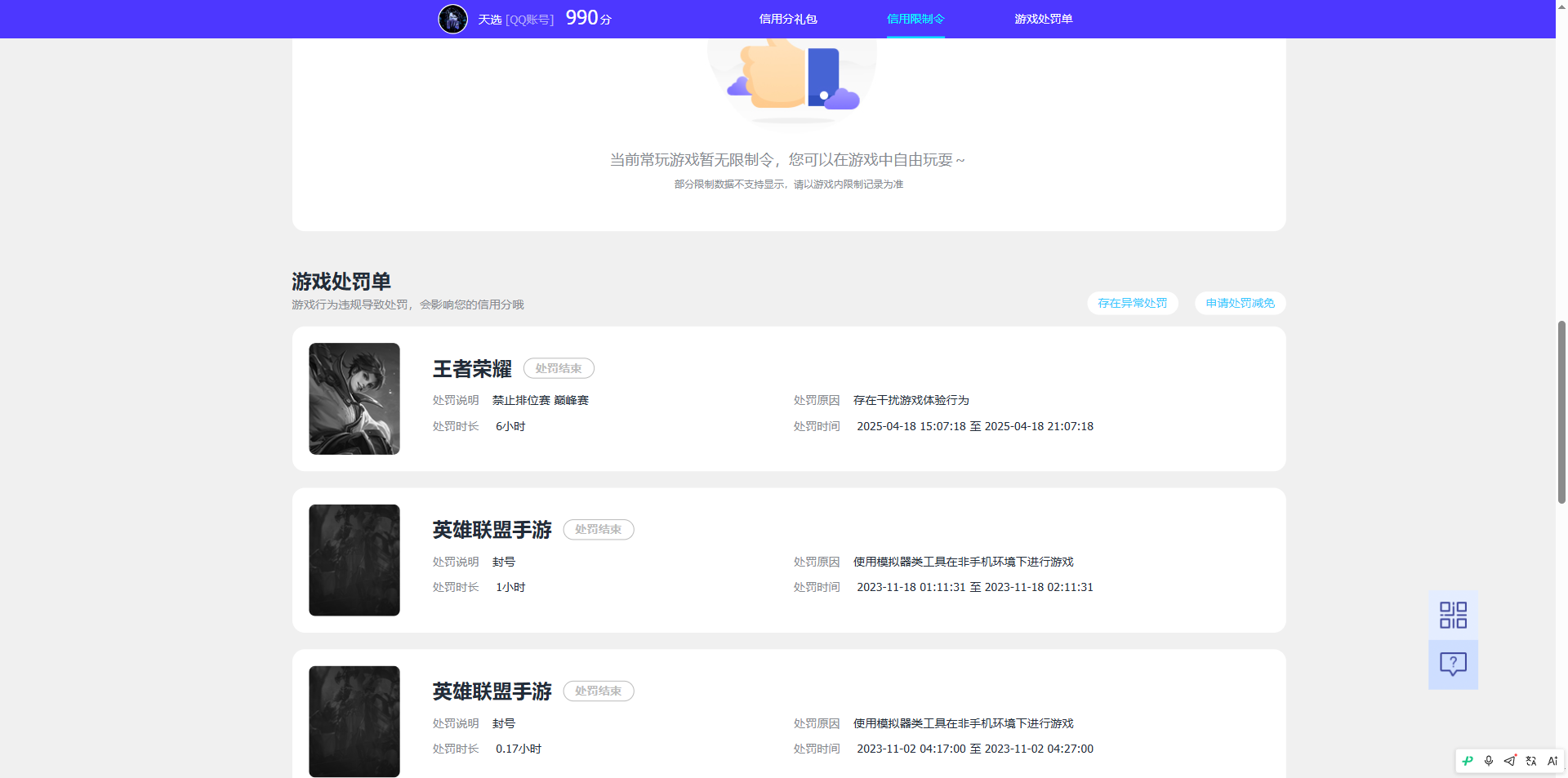Screen dimensions: 1568x778
Task: Click the 游戏处罚单 section heading
Action: pyautogui.click(x=341, y=282)
